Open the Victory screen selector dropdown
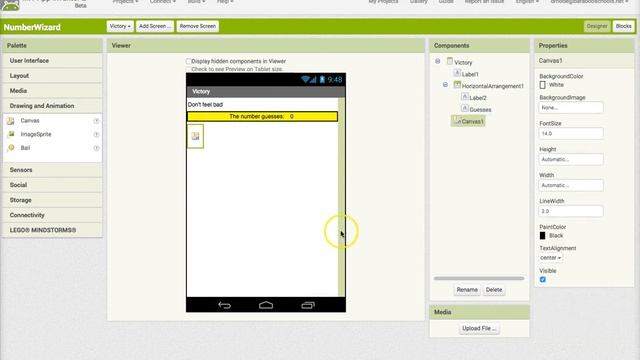 pos(120,26)
